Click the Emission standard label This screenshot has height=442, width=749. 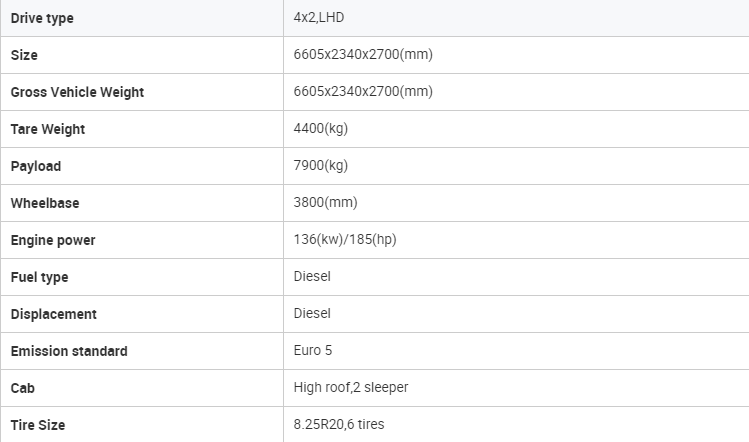point(69,351)
